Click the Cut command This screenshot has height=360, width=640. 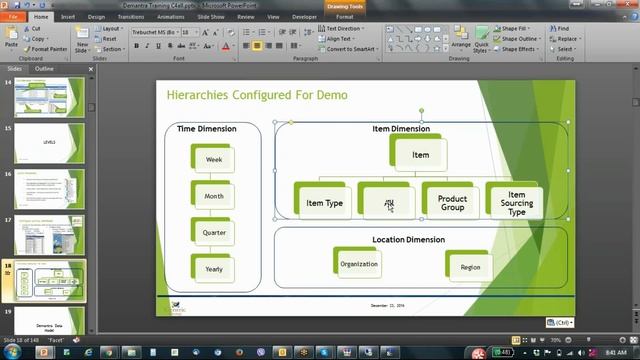tap(32, 29)
